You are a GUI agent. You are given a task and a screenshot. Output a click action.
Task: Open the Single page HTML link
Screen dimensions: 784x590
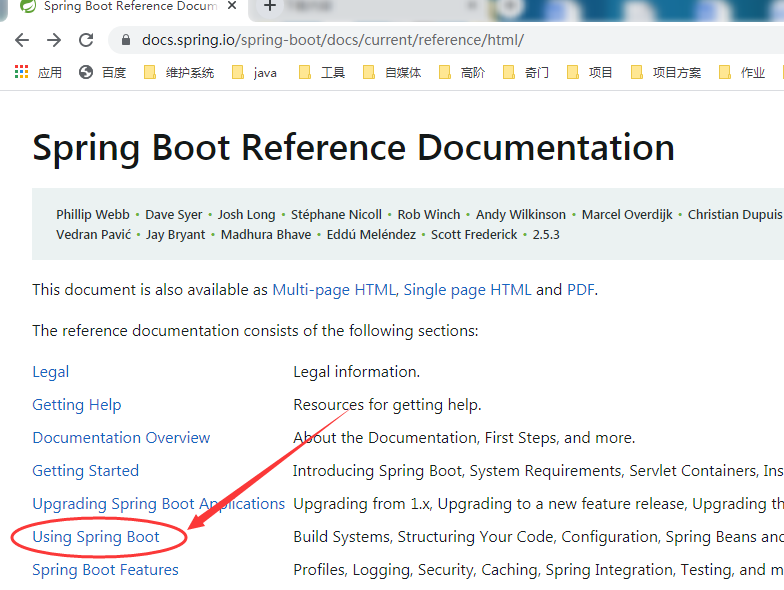467,290
